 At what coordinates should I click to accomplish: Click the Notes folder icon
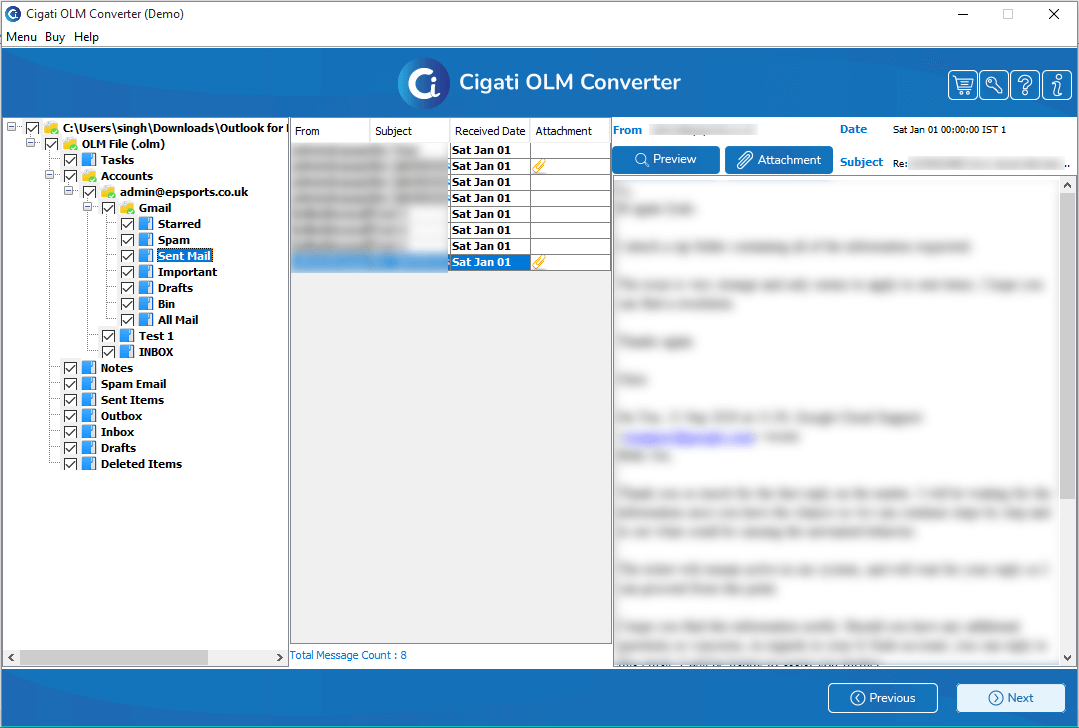pos(89,368)
